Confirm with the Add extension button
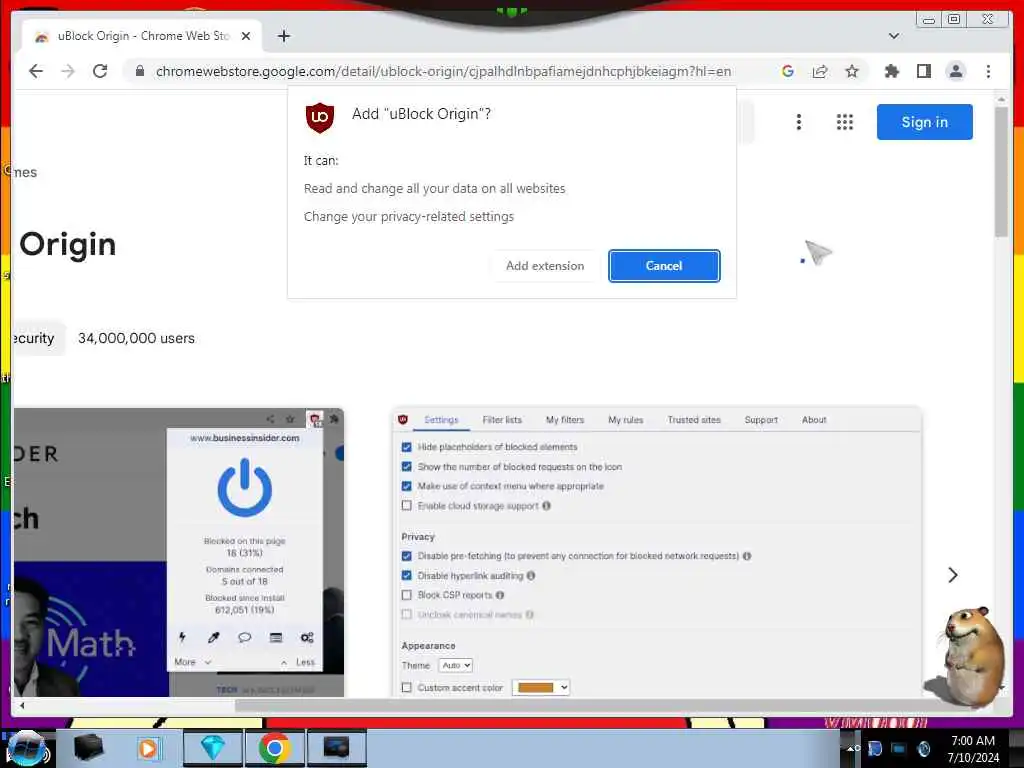This screenshot has width=1024, height=768. tap(545, 266)
